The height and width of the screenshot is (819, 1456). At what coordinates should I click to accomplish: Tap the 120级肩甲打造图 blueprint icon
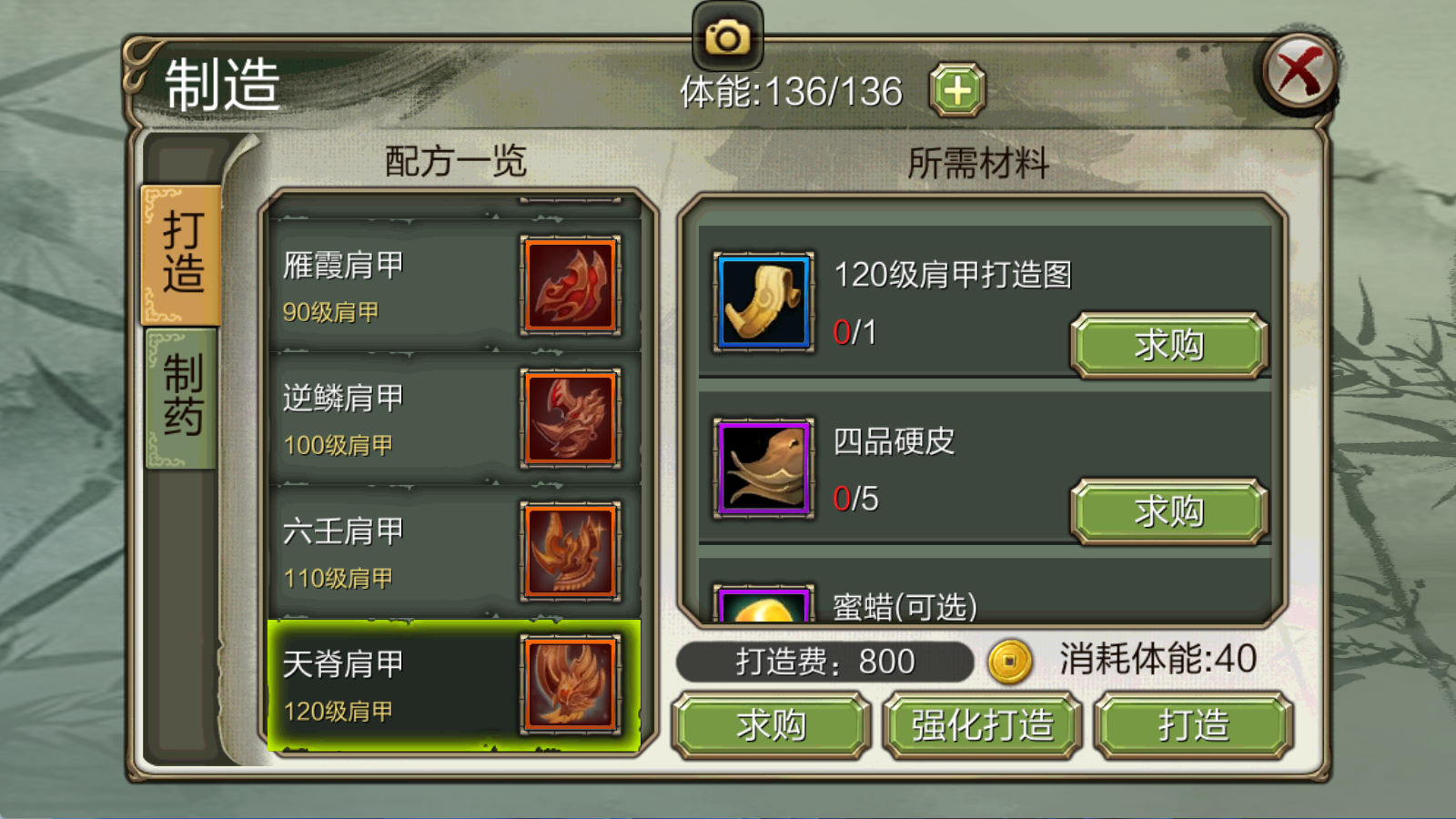click(763, 302)
